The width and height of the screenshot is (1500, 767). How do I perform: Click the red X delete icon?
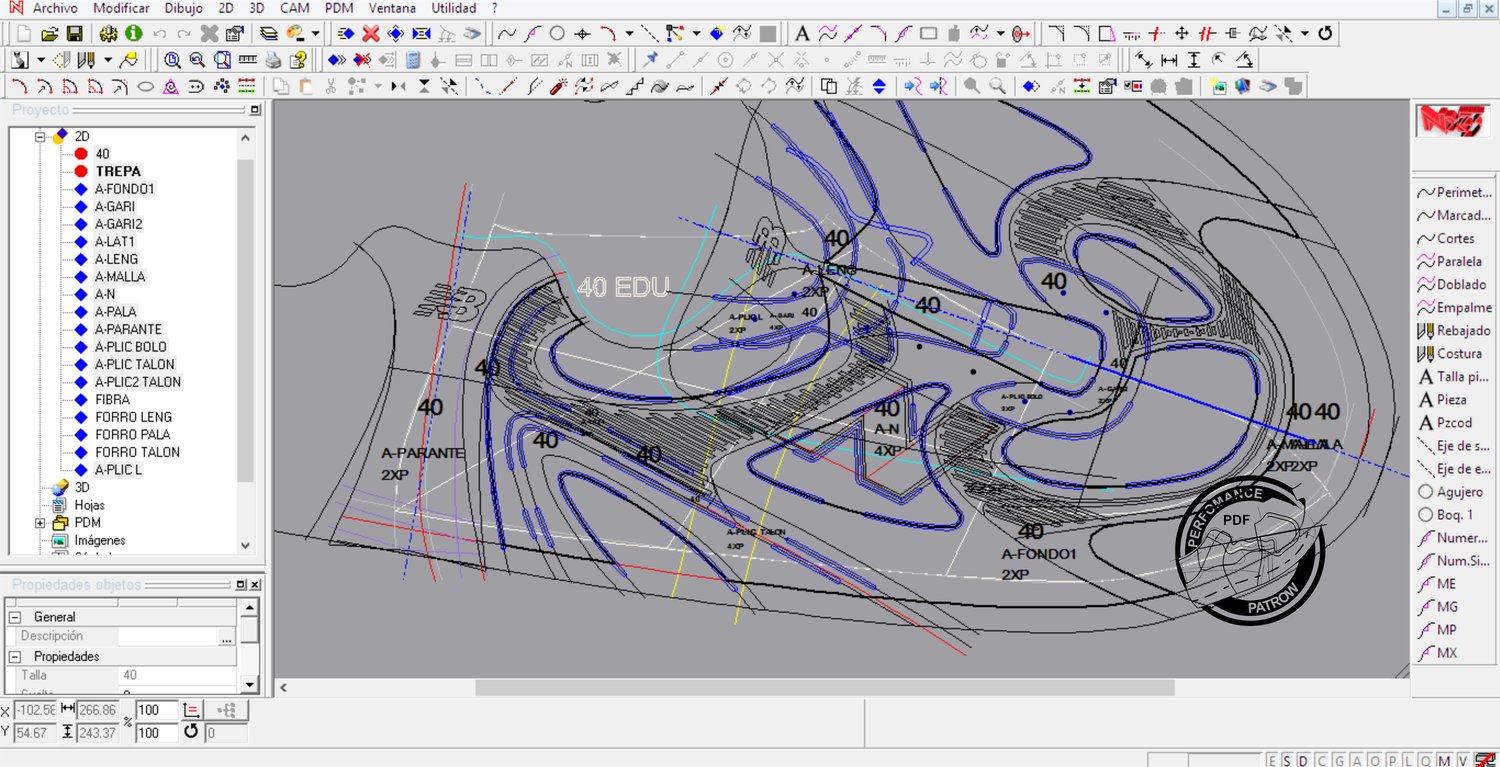tap(370, 34)
